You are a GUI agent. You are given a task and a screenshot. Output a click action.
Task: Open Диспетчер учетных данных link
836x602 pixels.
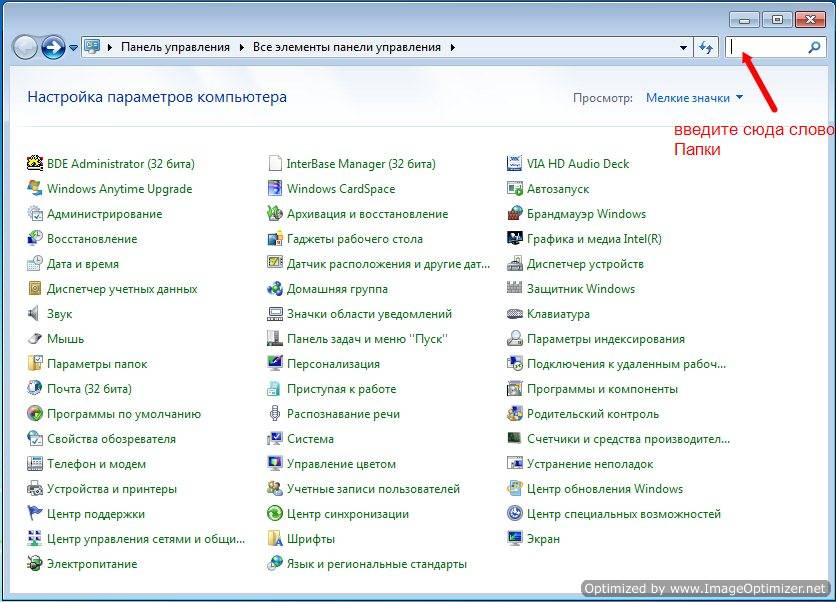click(122, 289)
